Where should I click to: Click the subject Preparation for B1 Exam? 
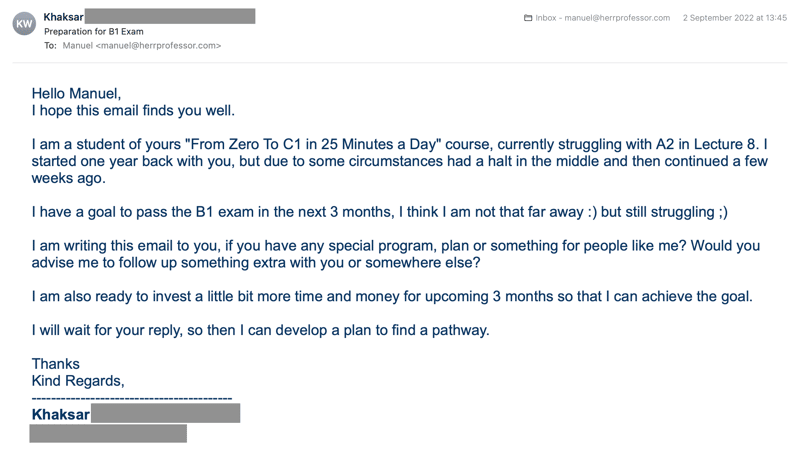point(93,31)
